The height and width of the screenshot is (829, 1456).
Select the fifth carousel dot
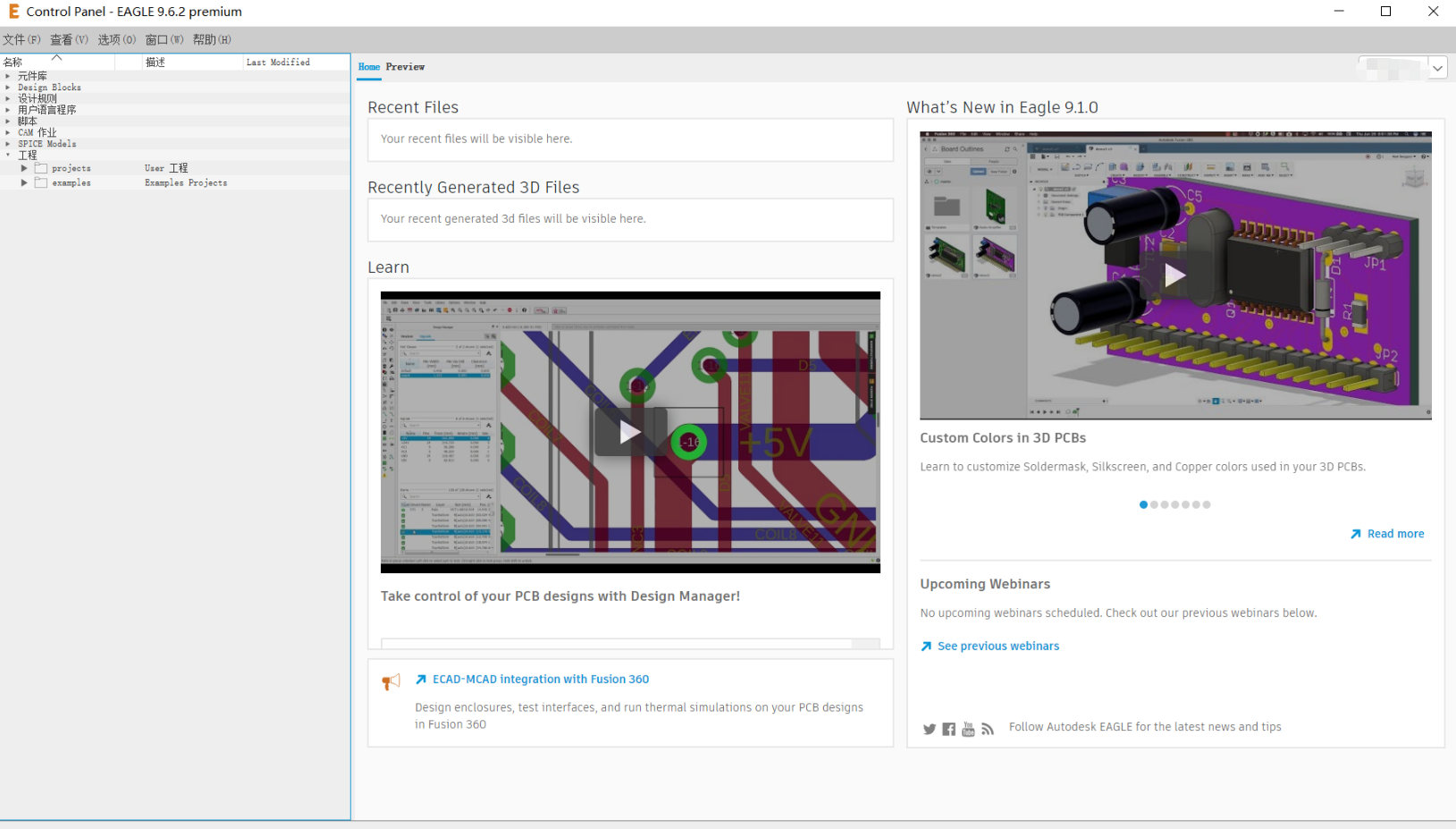click(1186, 505)
